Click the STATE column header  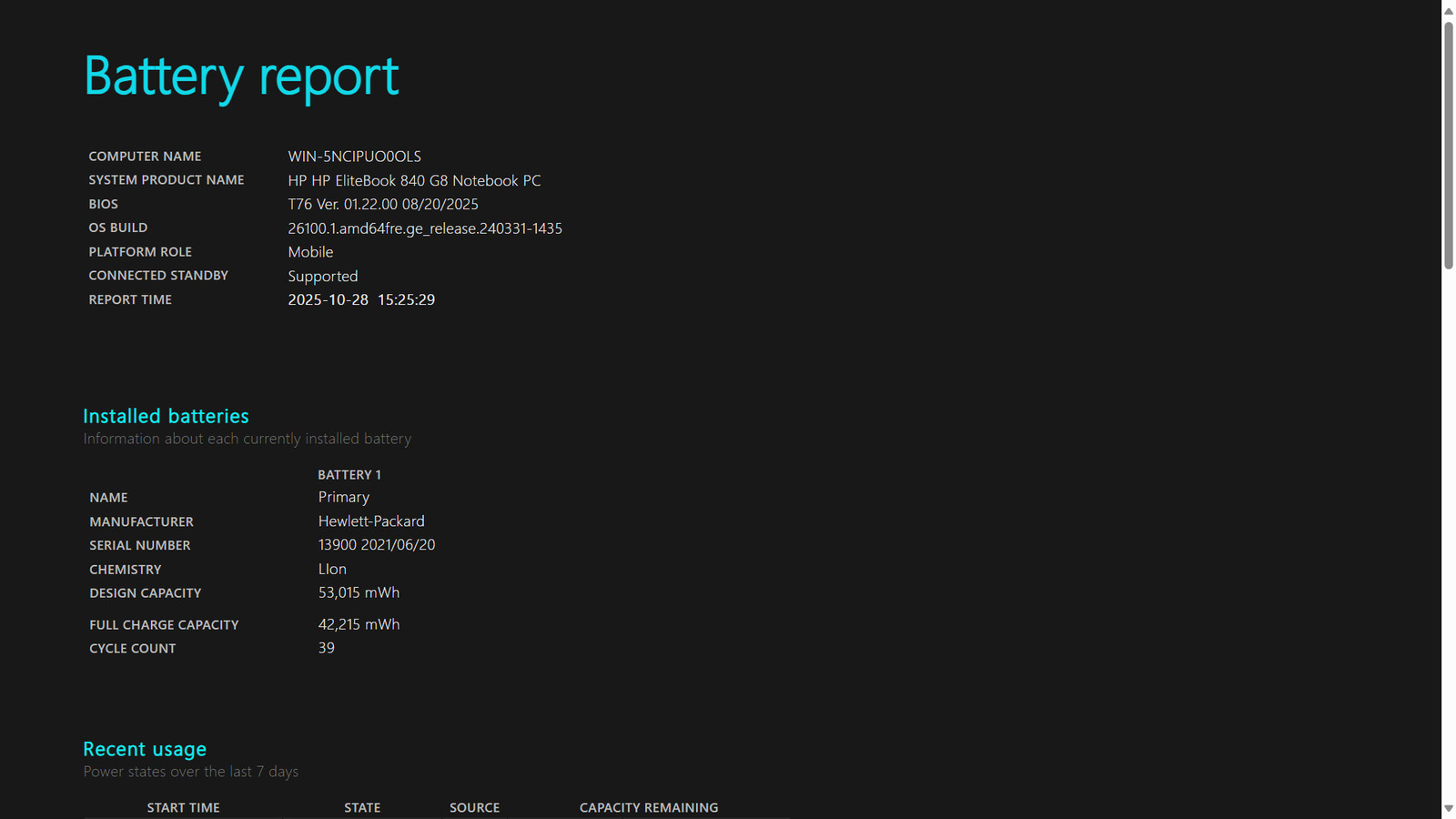362,808
